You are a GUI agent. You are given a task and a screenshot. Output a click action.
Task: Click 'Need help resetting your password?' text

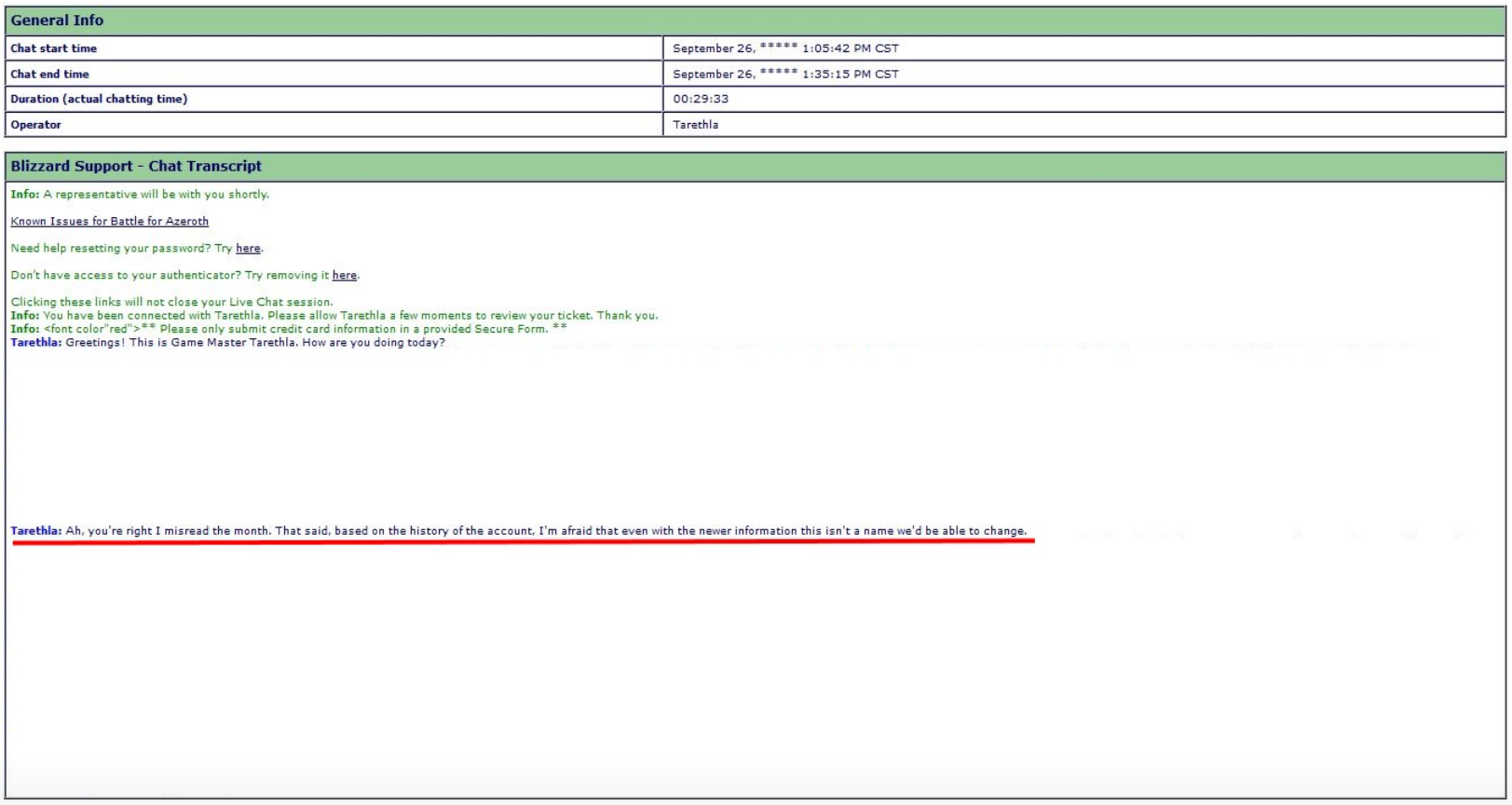coord(111,249)
